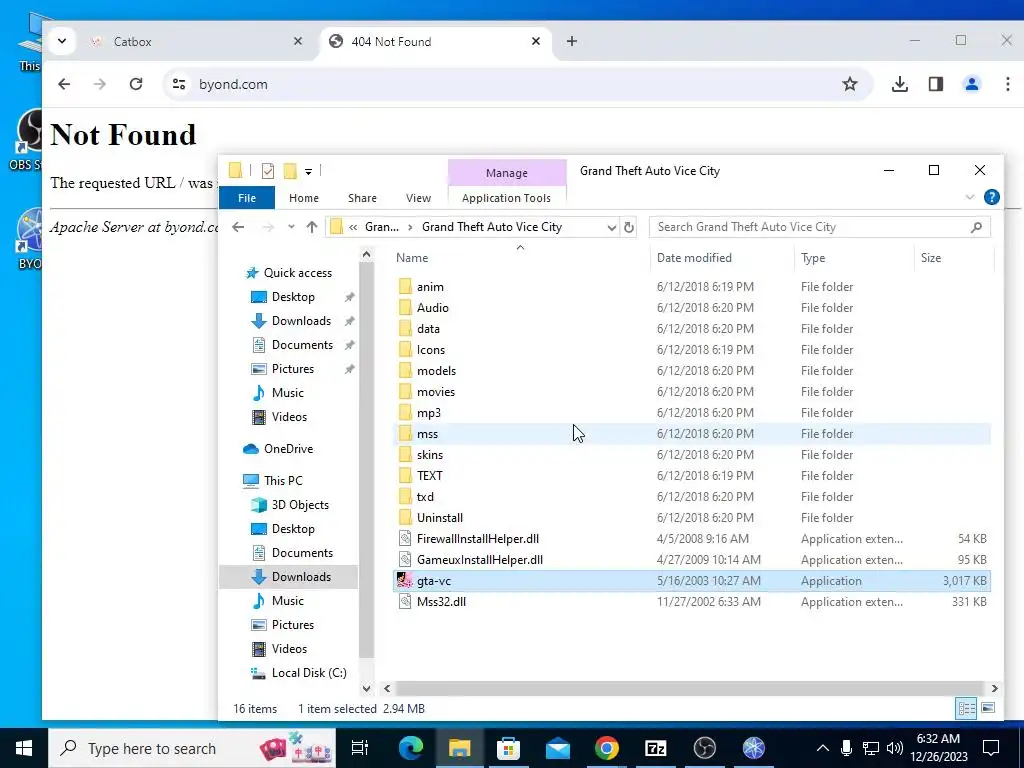The width and height of the screenshot is (1024, 768).
Task: Open the Application Tools tab
Action: pos(506,198)
